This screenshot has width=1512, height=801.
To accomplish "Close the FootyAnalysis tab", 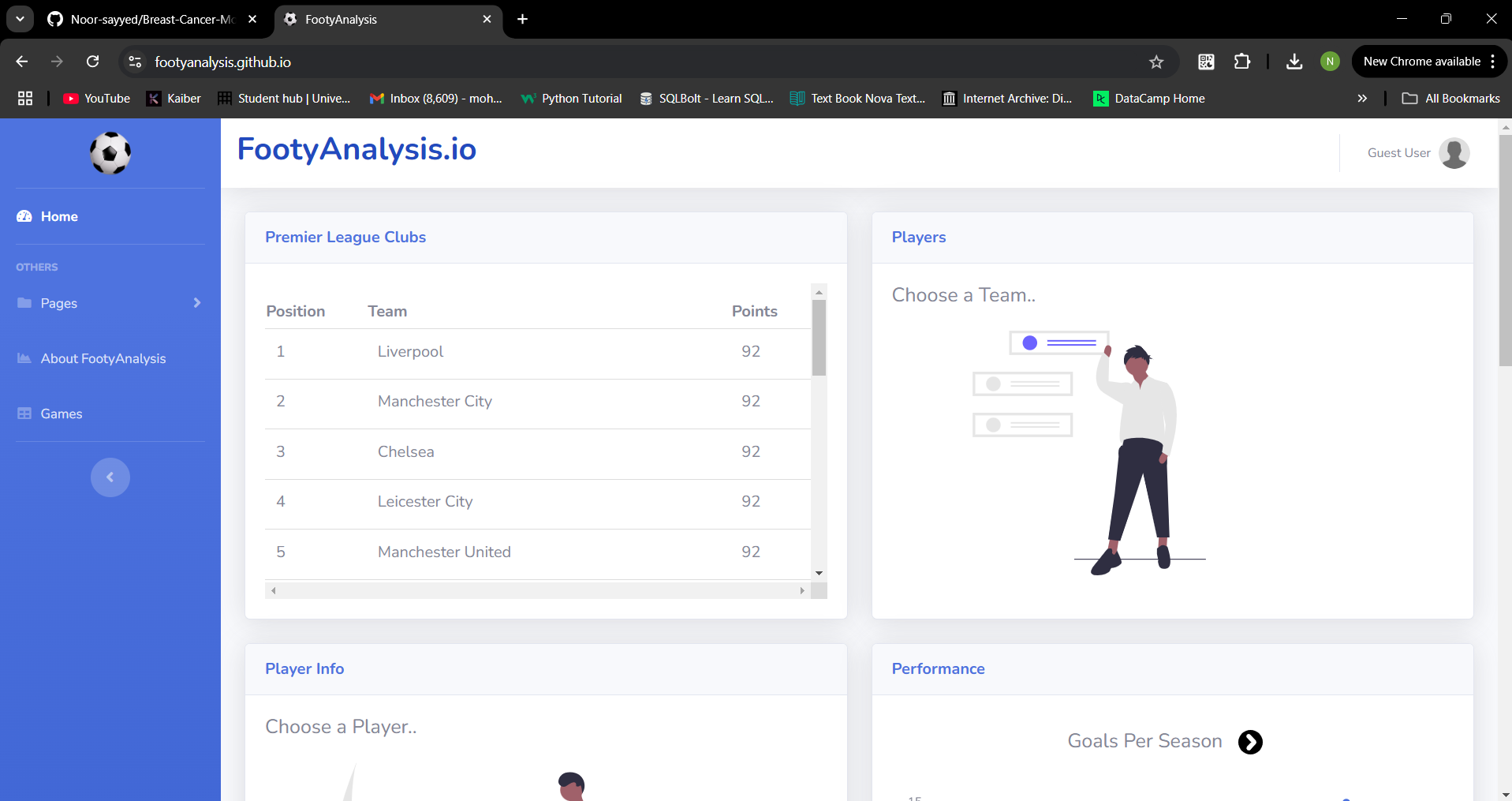I will (x=487, y=19).
